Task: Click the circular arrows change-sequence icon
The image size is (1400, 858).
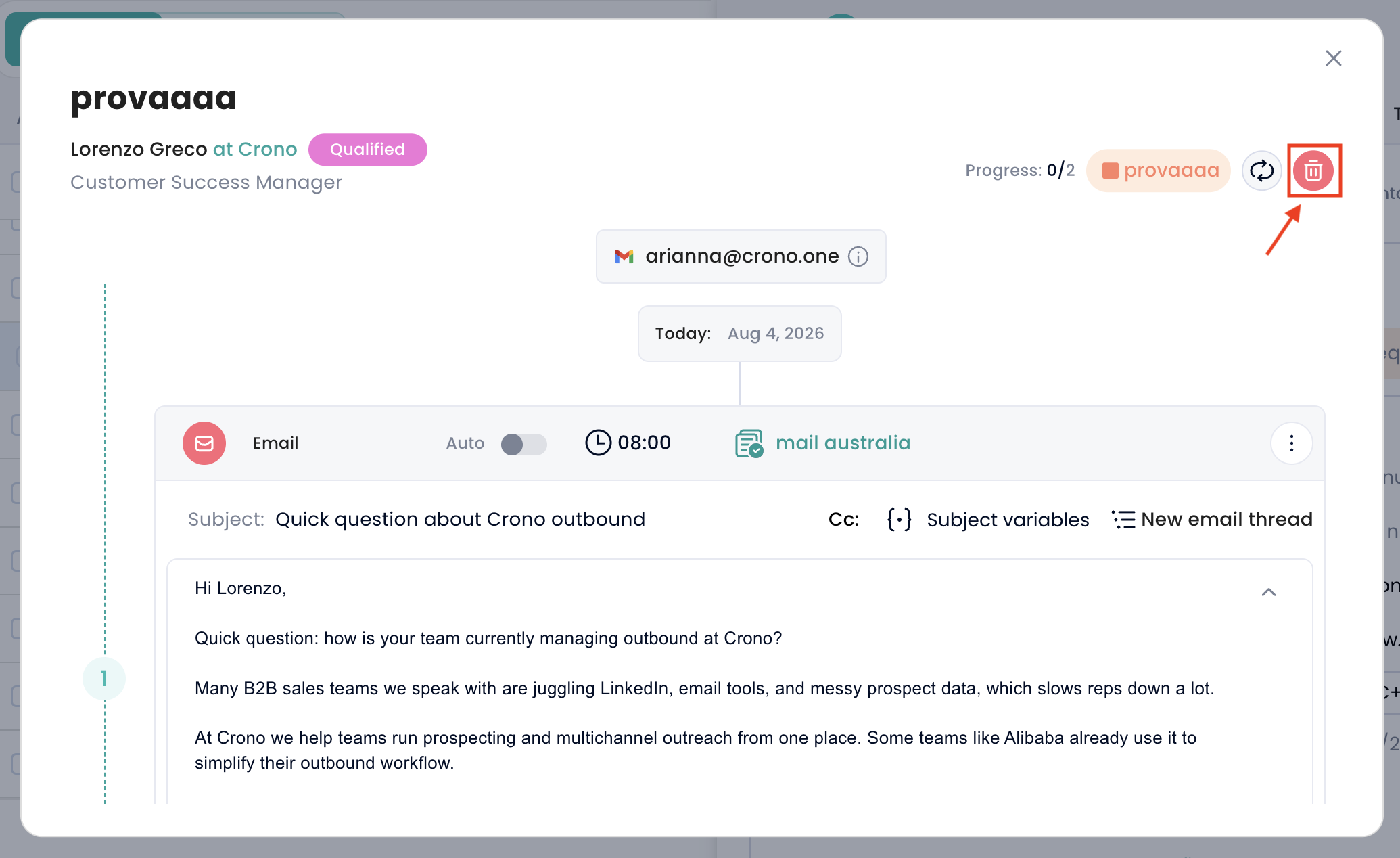Action: 1261,171
